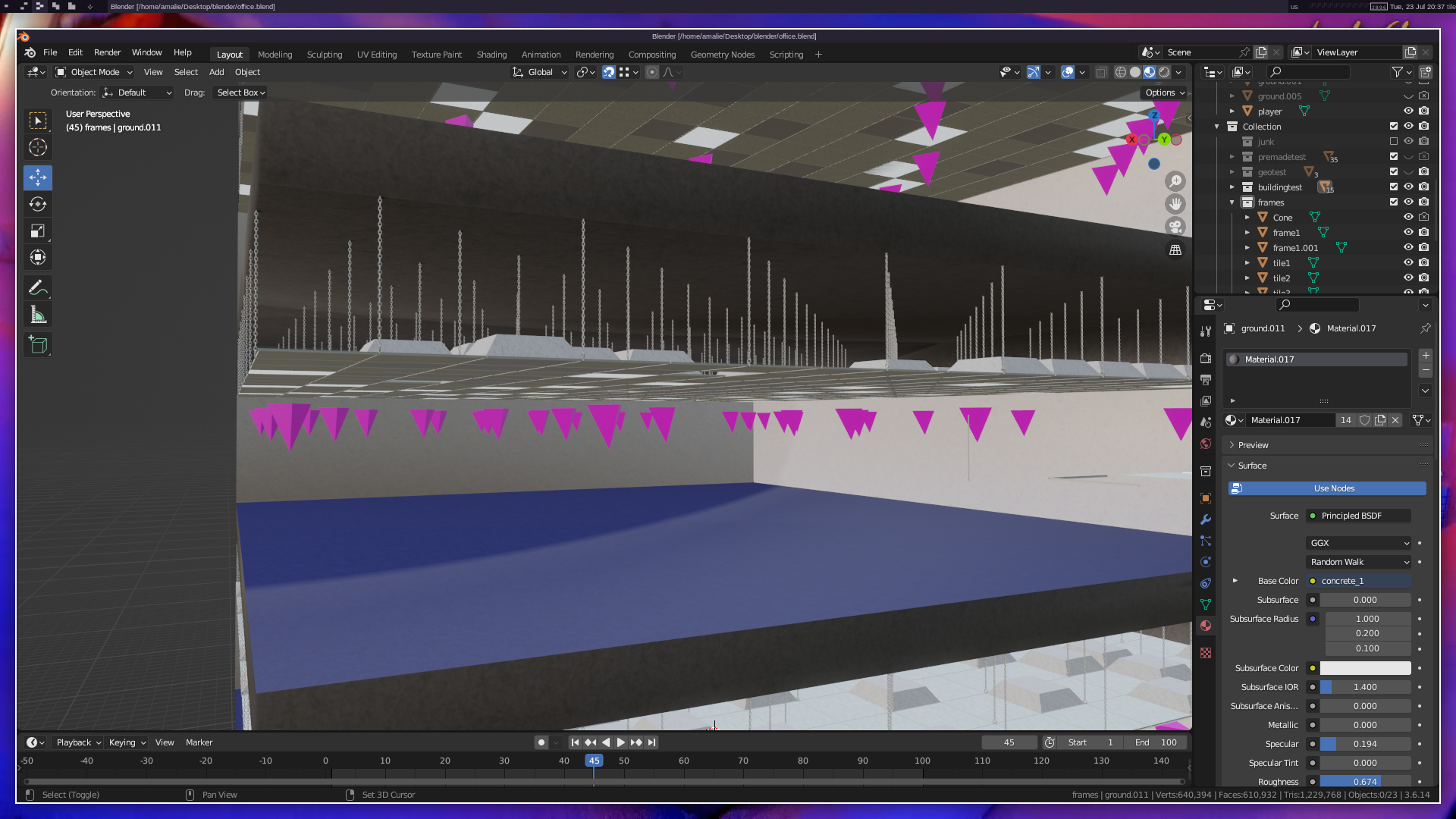
Task: Select the Rotate tool in toolbar
Action: [x=38, y=204]
